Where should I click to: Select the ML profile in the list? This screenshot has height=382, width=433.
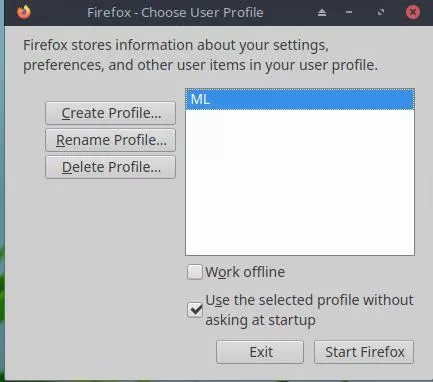300,99
